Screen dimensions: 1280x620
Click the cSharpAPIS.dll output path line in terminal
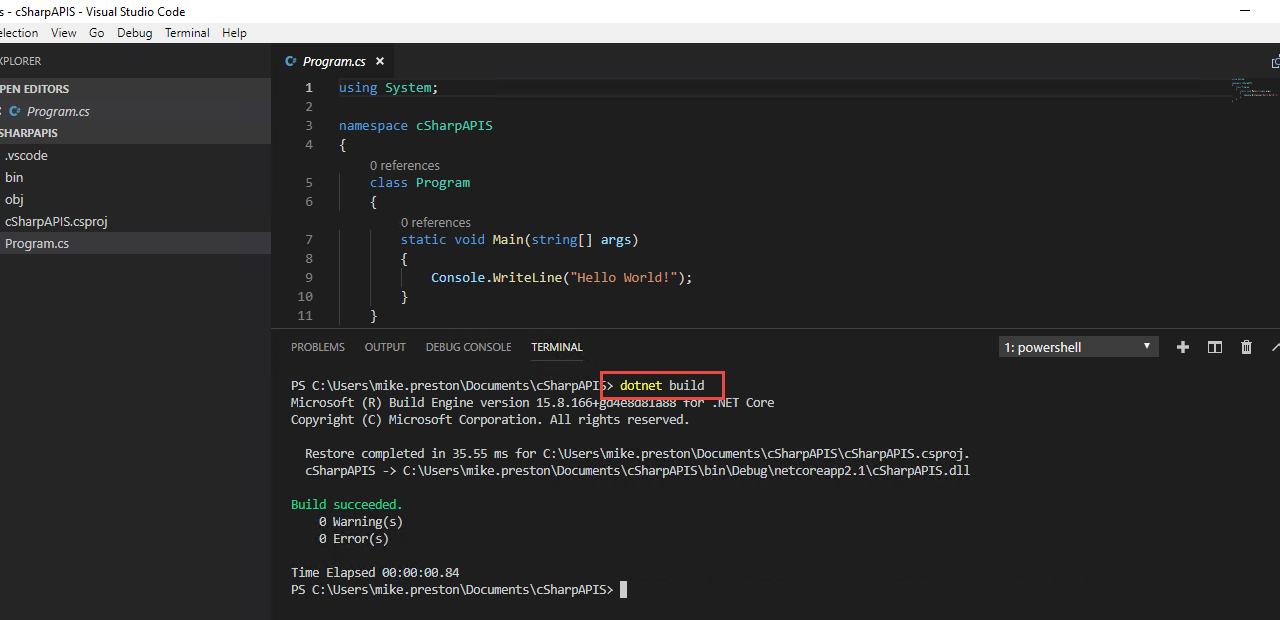(x=637, y=471)
